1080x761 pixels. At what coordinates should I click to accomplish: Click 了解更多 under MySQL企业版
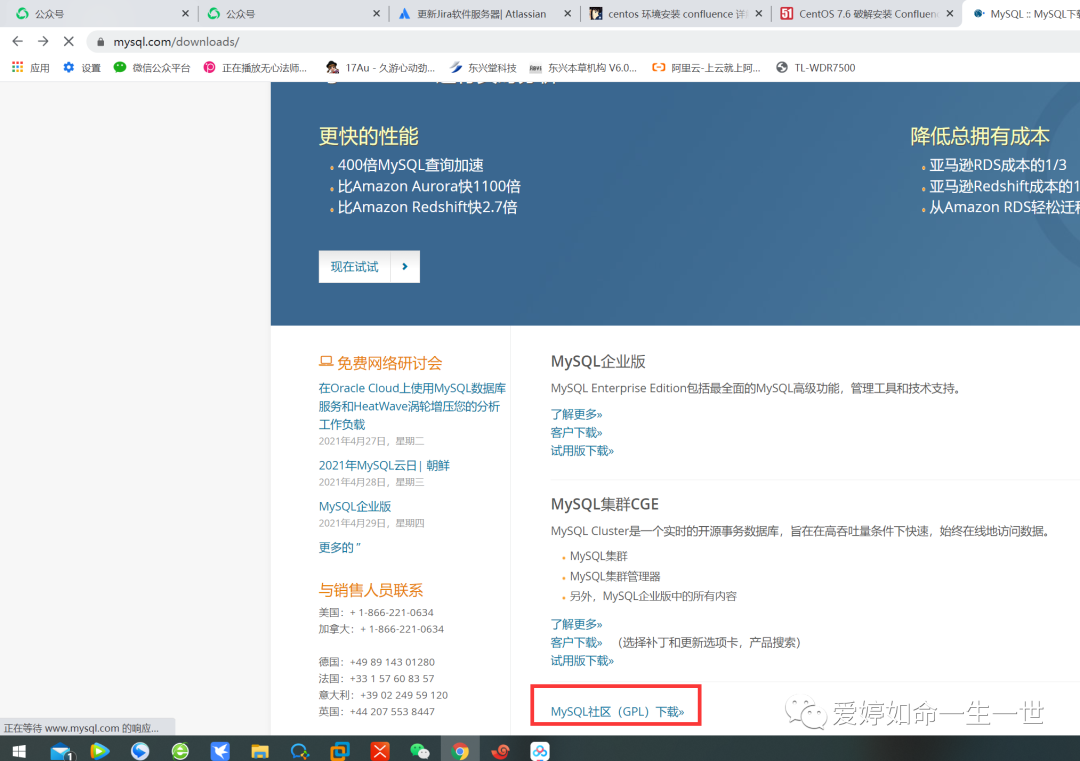576,415
